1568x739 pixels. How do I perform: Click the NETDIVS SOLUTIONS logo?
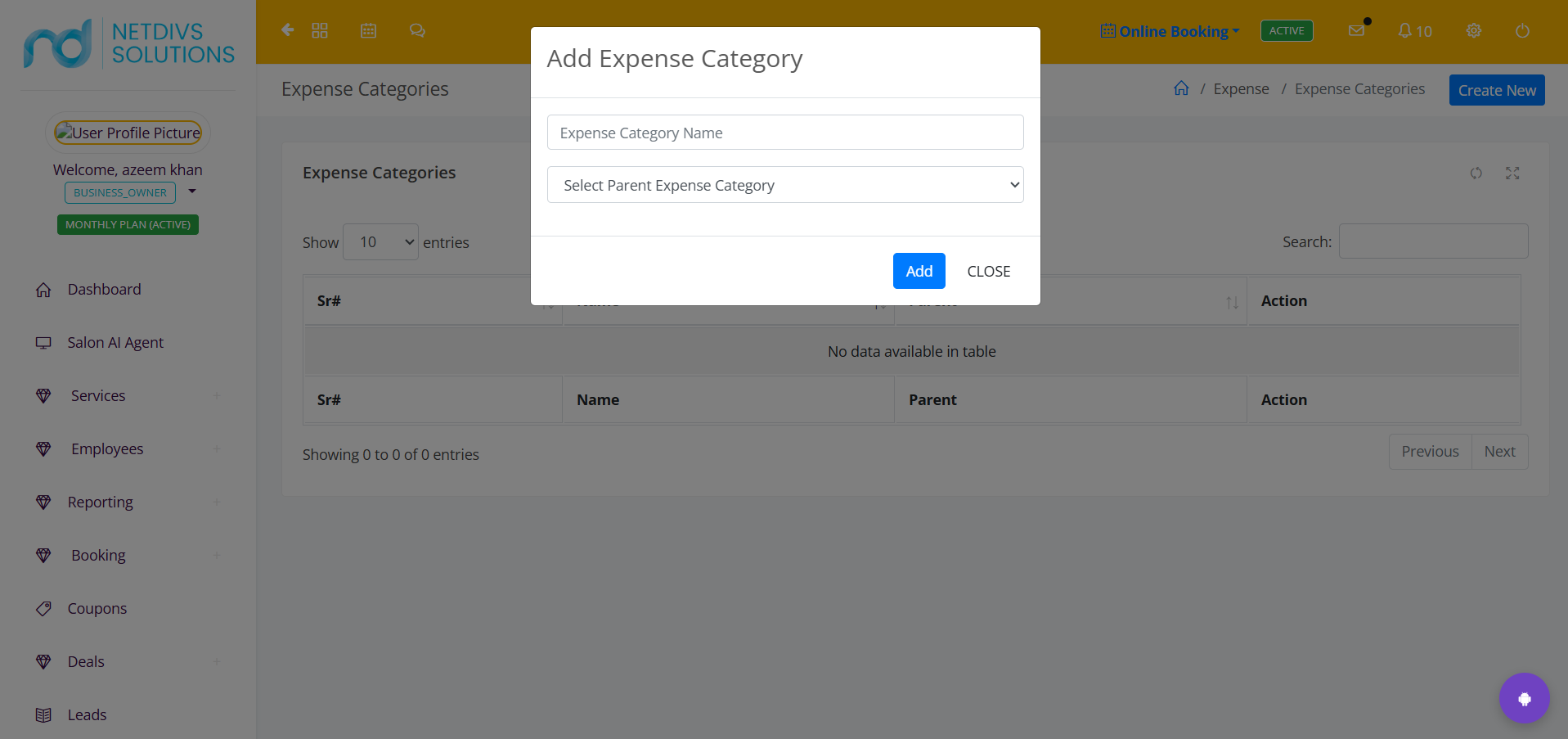point(128,43)
